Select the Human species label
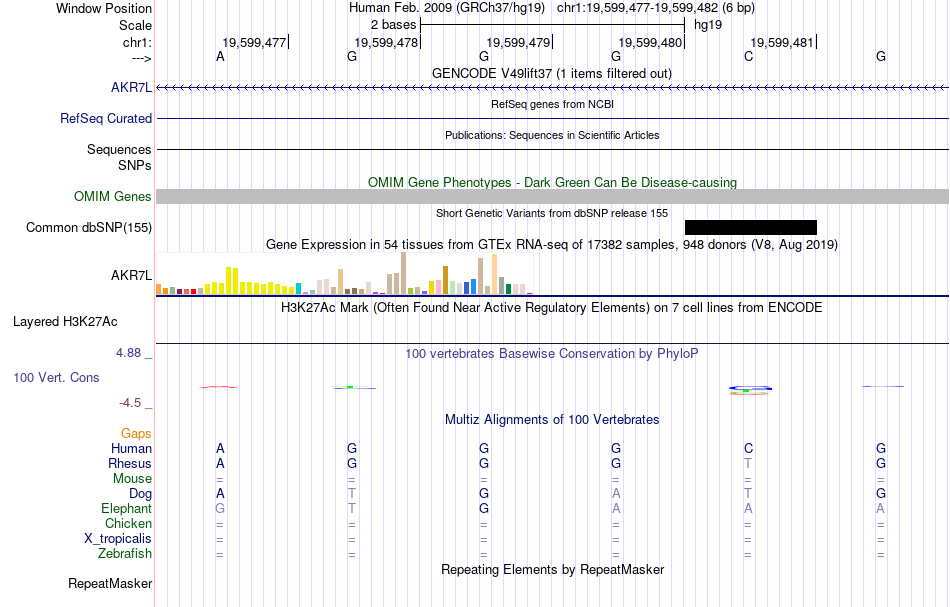Image resolution: width=950 pixels, height=607 pixels. point(131,449)
